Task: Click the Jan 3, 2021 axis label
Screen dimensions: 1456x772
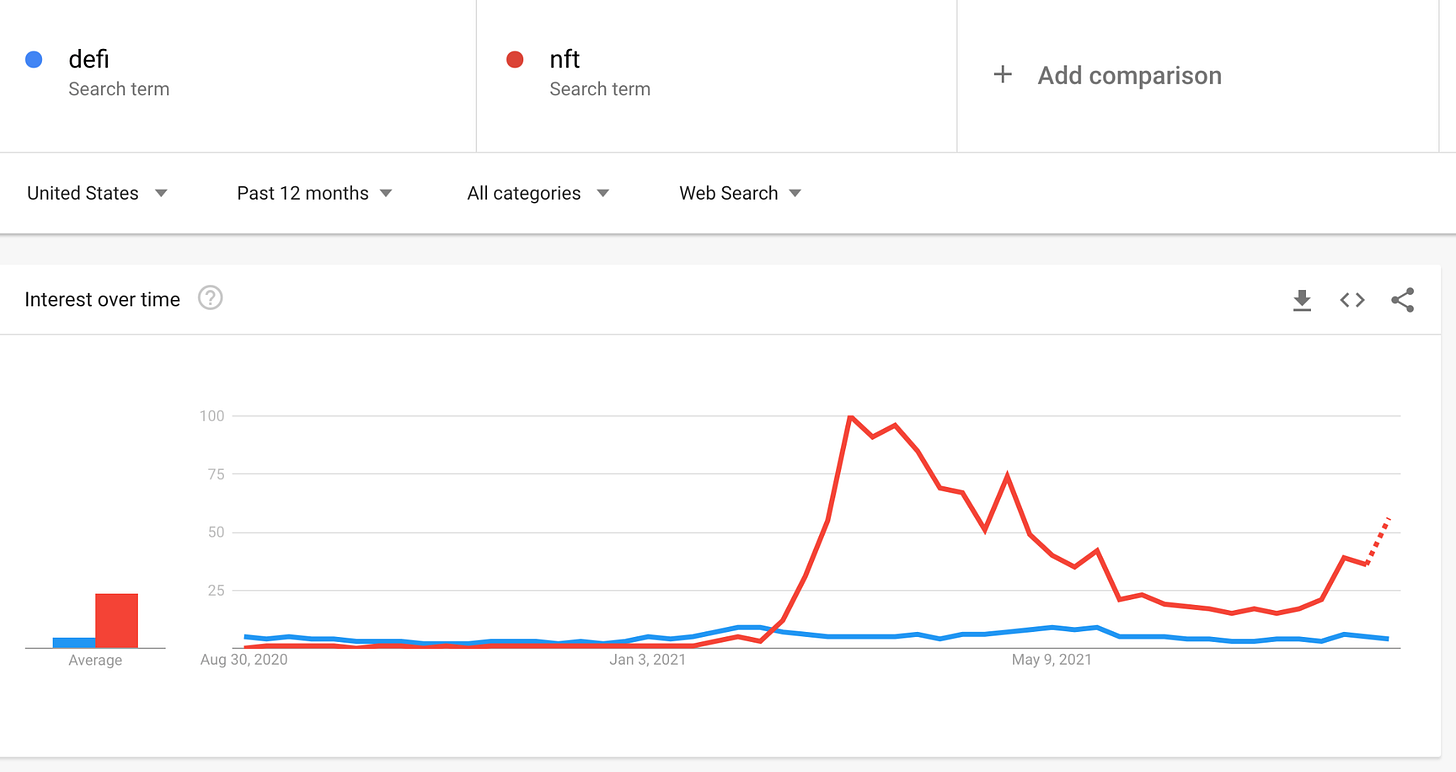Action: coord(648,660)
